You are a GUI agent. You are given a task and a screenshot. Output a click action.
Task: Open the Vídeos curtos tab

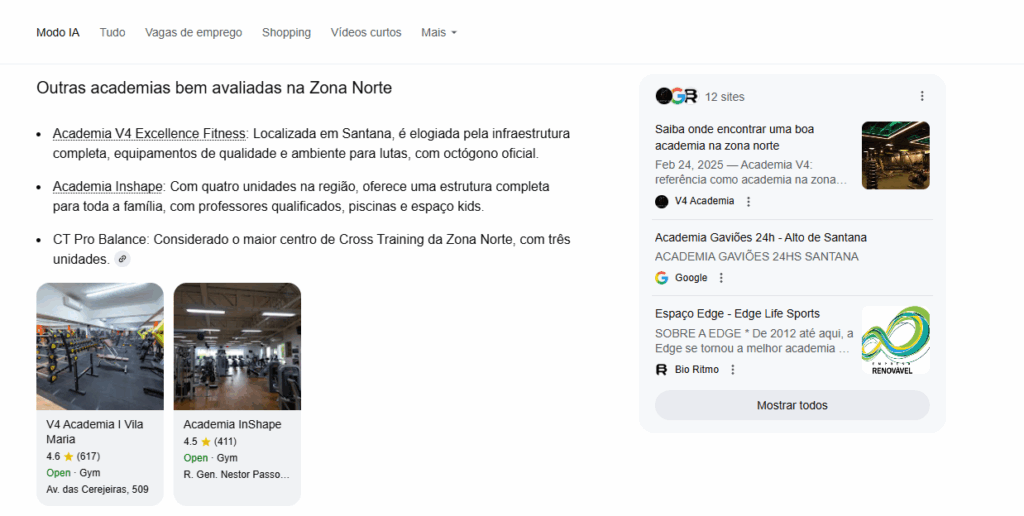pos(366,33)
